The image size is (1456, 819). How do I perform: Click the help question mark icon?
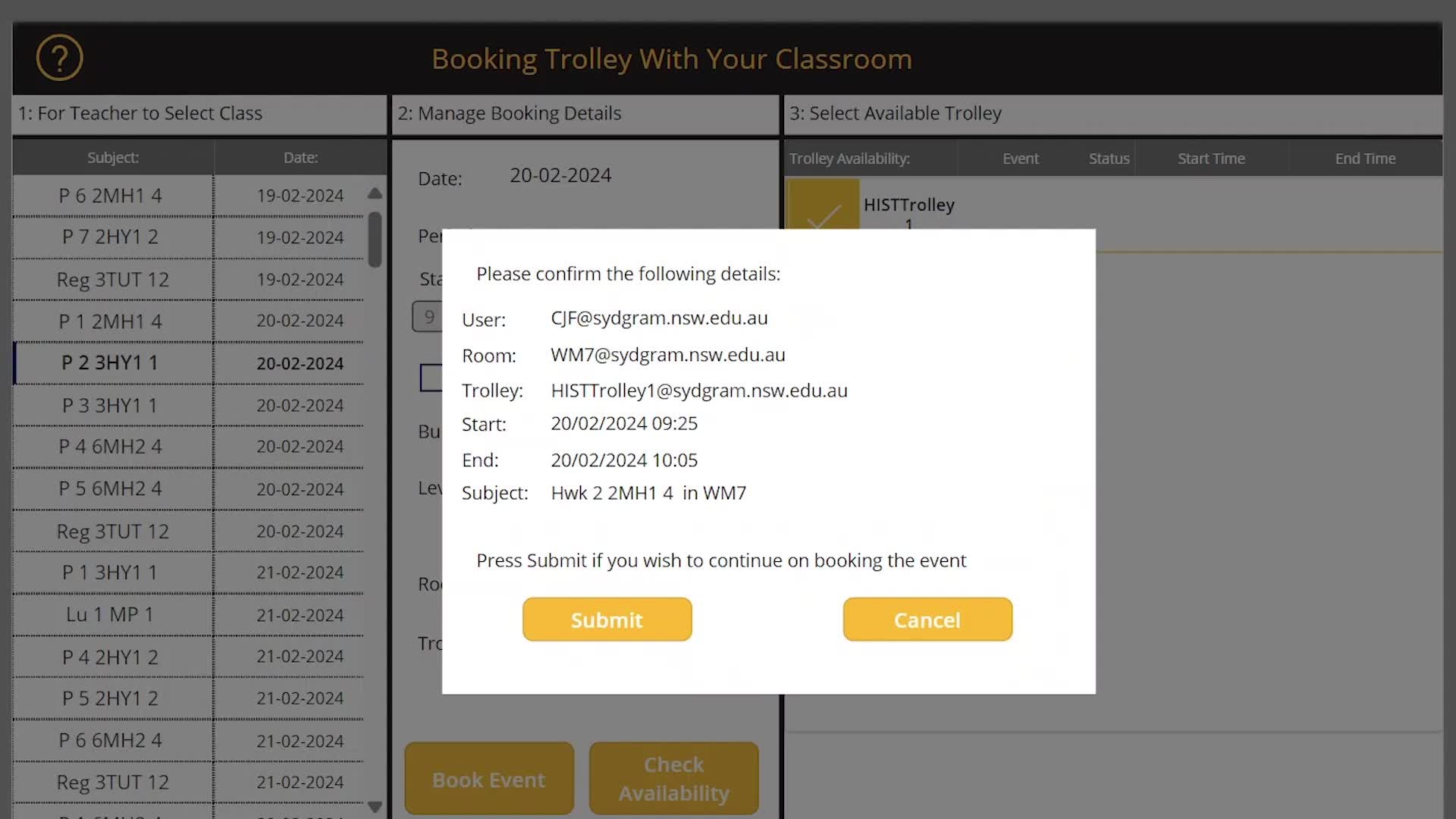(59, 58)
